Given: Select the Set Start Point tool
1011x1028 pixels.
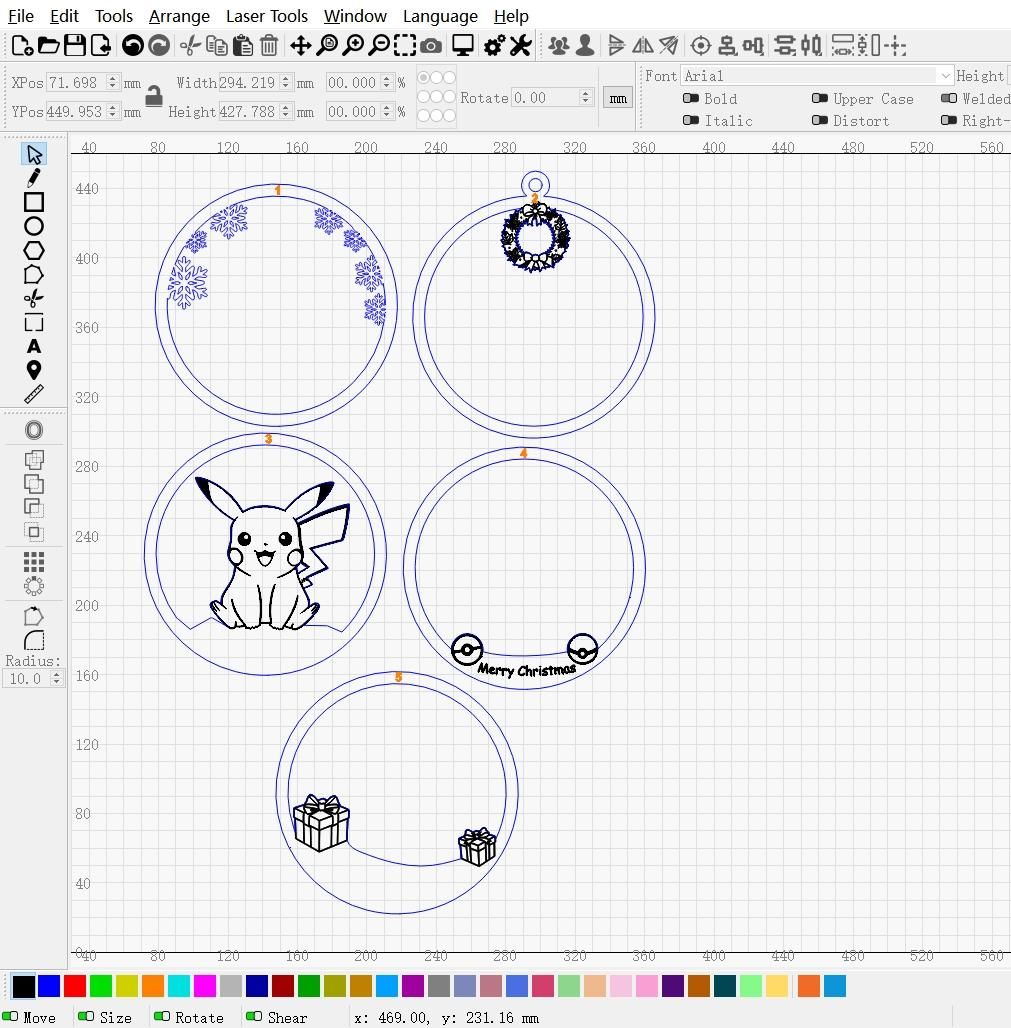Looking at the screenshot, I should pos(34,616).
